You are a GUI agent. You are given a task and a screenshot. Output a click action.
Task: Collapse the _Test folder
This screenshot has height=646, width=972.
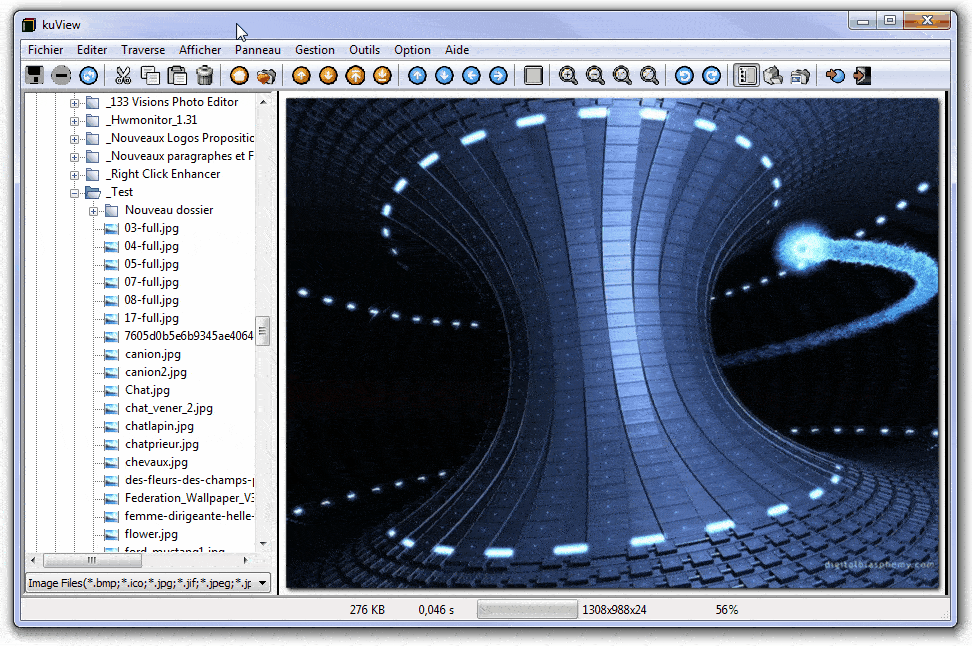(x=74, y=193)
